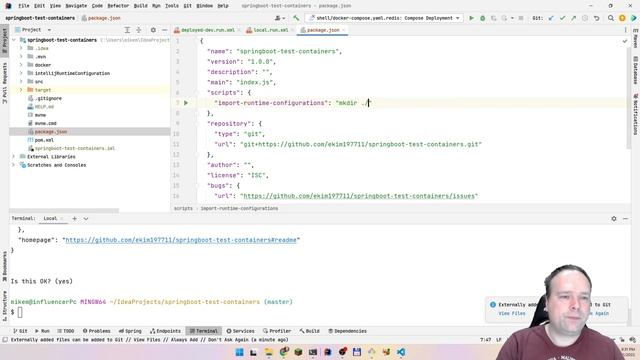Open Run tool window button
Image resolution: width=640 pixels, height=360 pixels.
[x=42, y=331]
